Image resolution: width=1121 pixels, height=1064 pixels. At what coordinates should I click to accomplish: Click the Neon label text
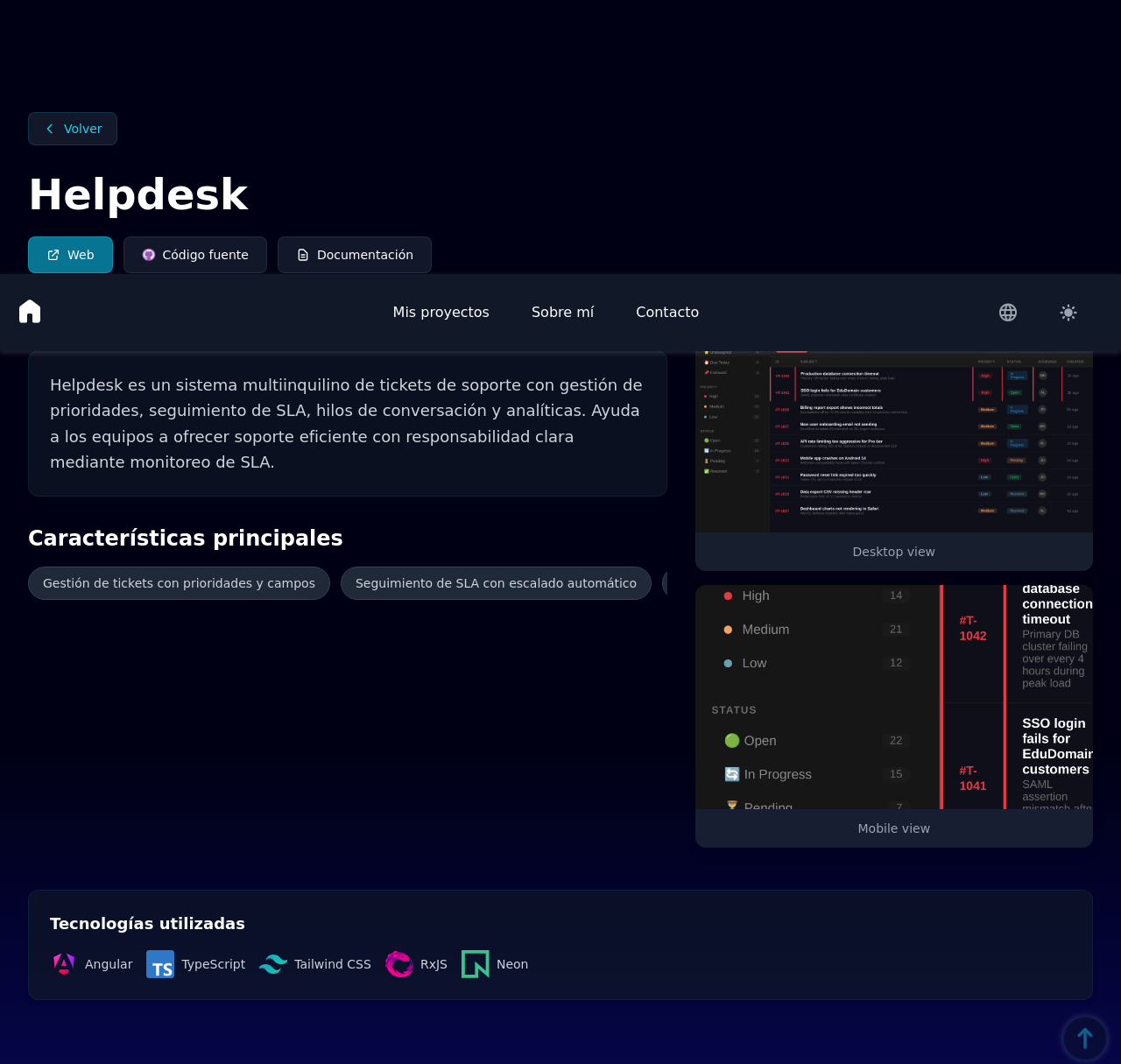tap(512, 964)
